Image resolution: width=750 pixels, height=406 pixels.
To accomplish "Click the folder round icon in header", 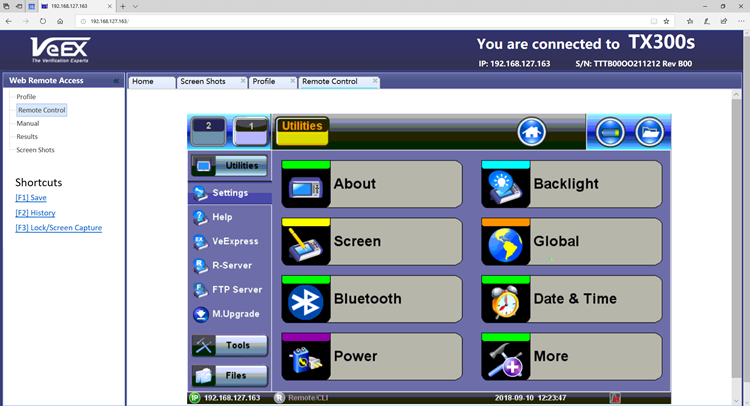I will click(x=649, y=132).
